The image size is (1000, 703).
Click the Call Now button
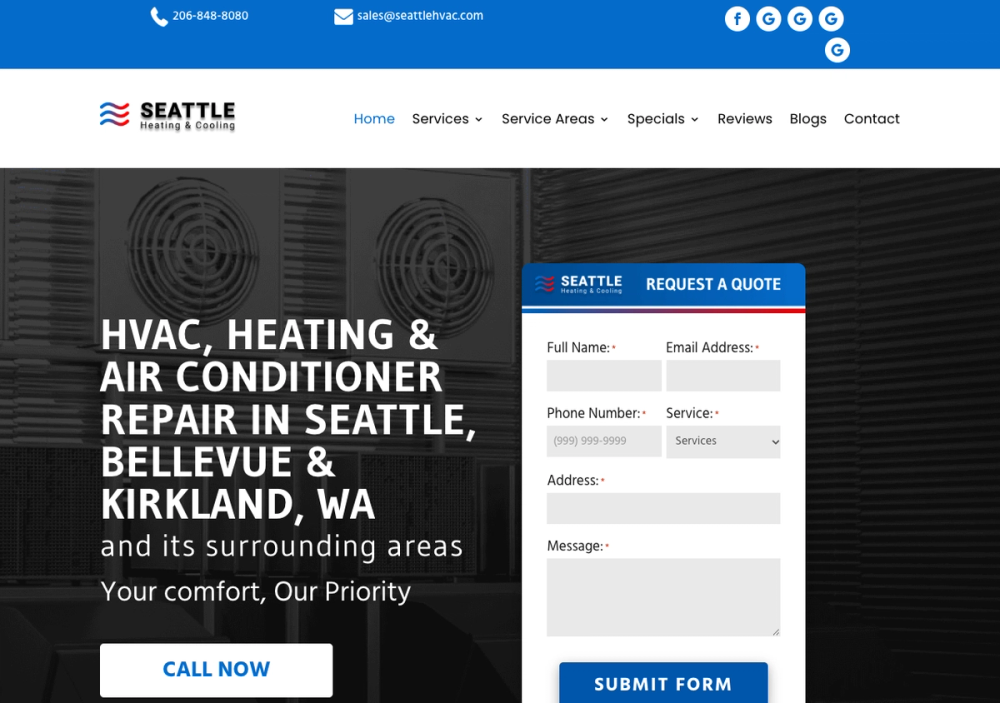(x=216, y=670)
